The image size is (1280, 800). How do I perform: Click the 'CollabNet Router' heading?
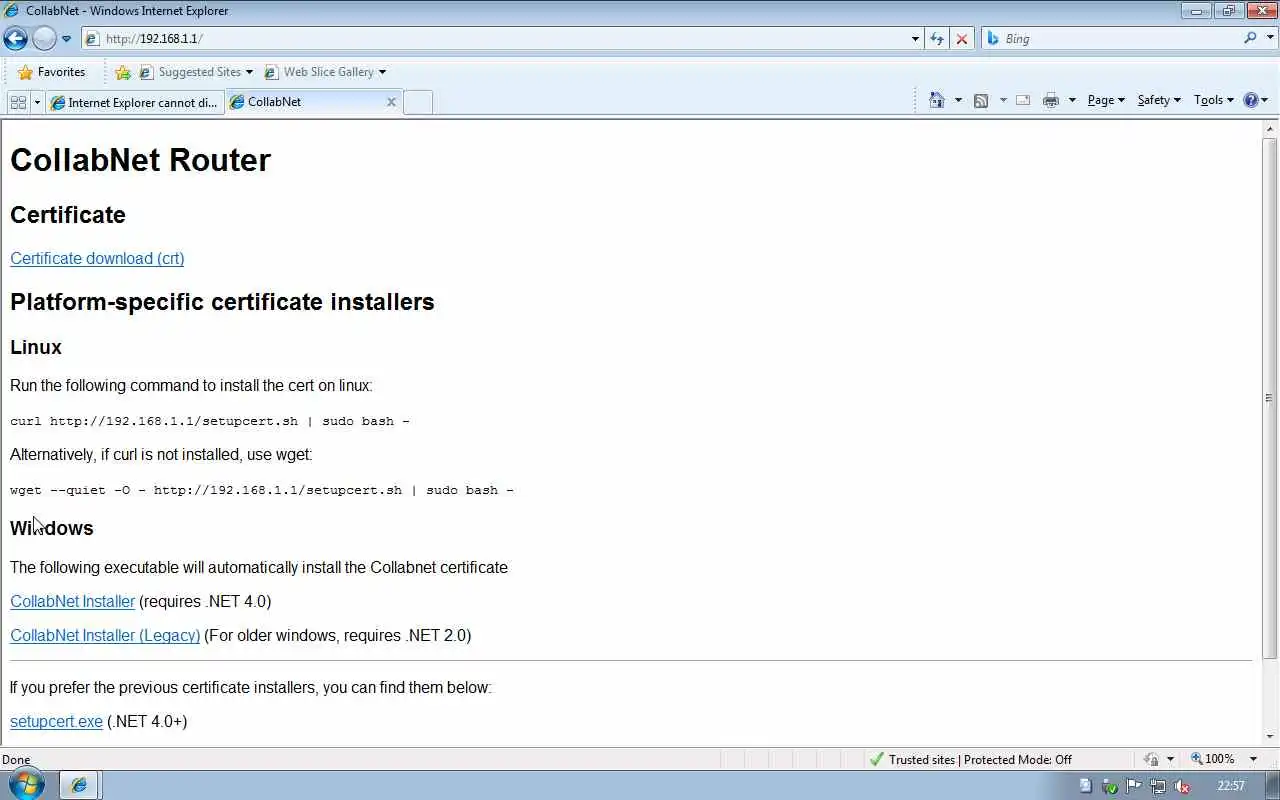point(140,160)
